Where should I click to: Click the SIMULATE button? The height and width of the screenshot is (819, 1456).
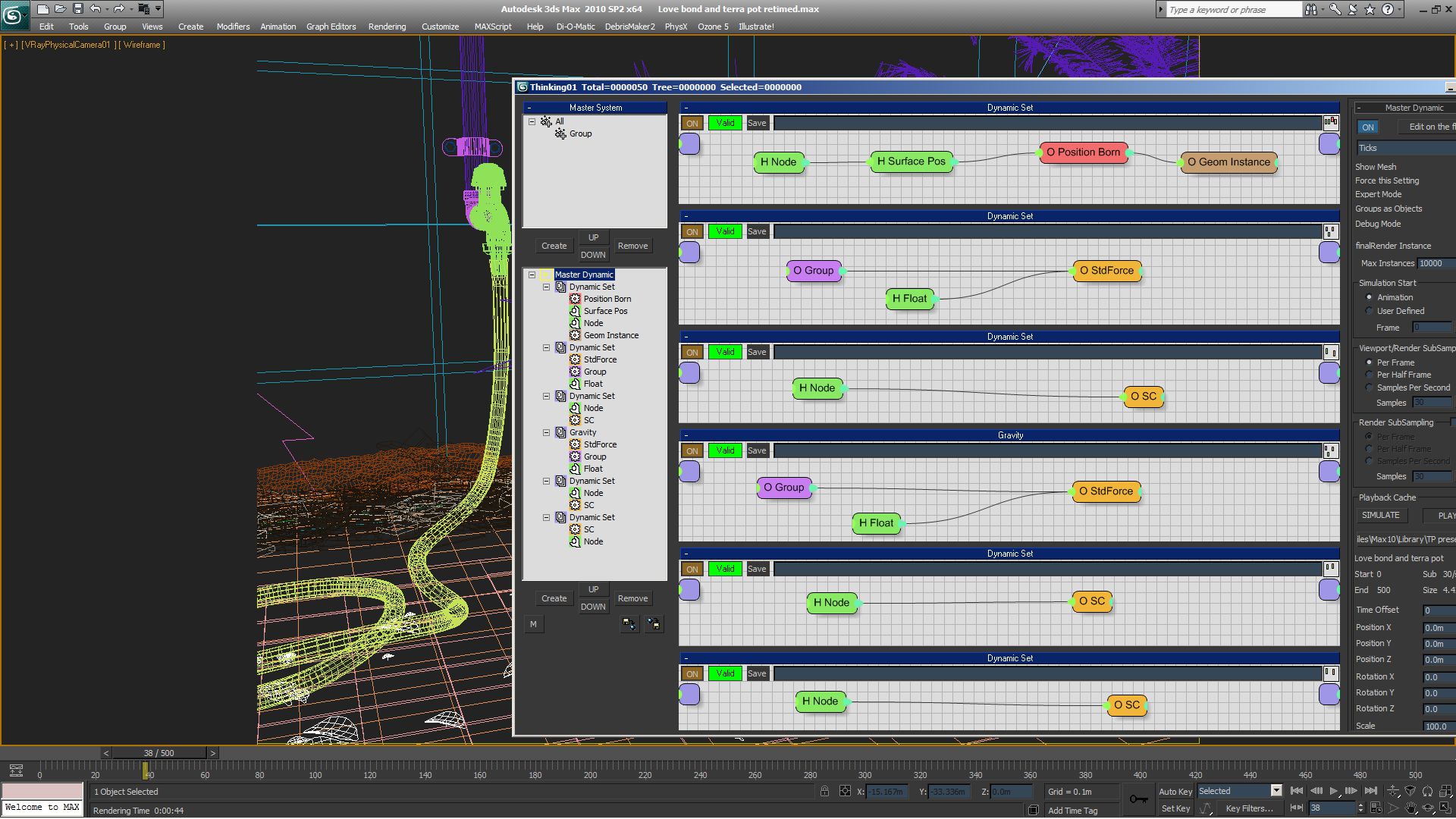[x=1380, y=515]
